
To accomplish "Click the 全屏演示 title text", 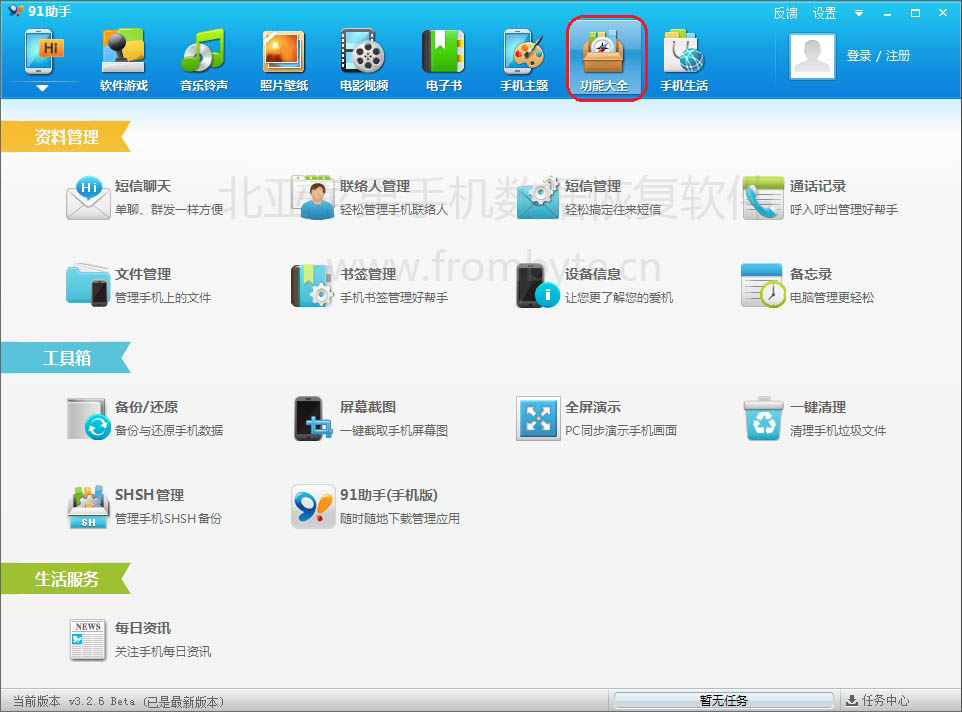I will click(593, 407).
